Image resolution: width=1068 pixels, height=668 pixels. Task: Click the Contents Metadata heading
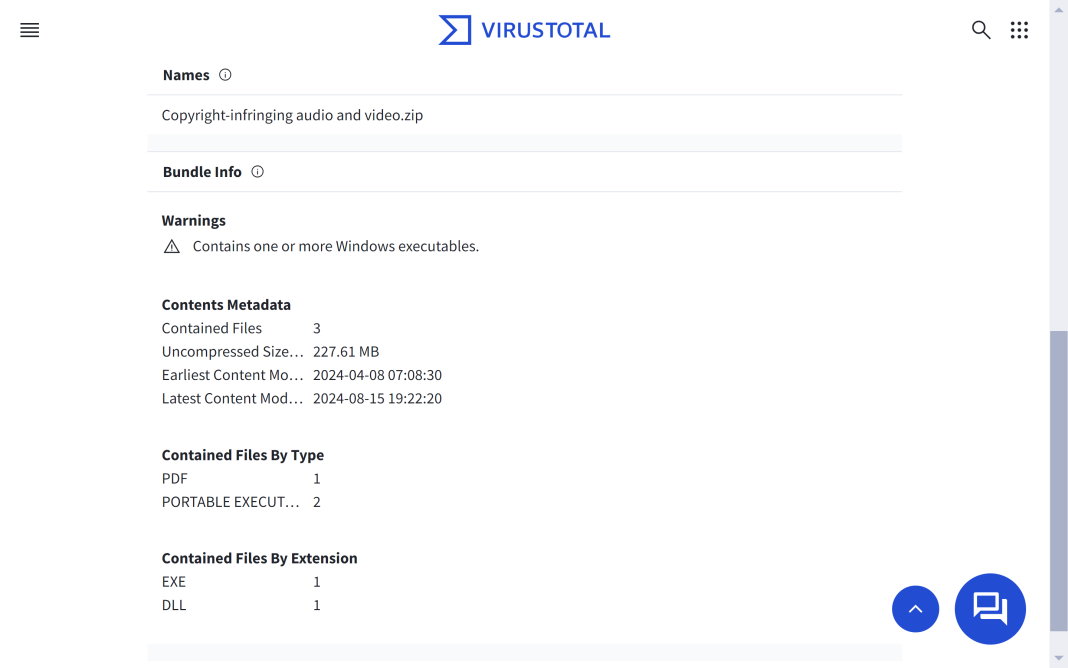pyautogui.click(x=226, y=304)
